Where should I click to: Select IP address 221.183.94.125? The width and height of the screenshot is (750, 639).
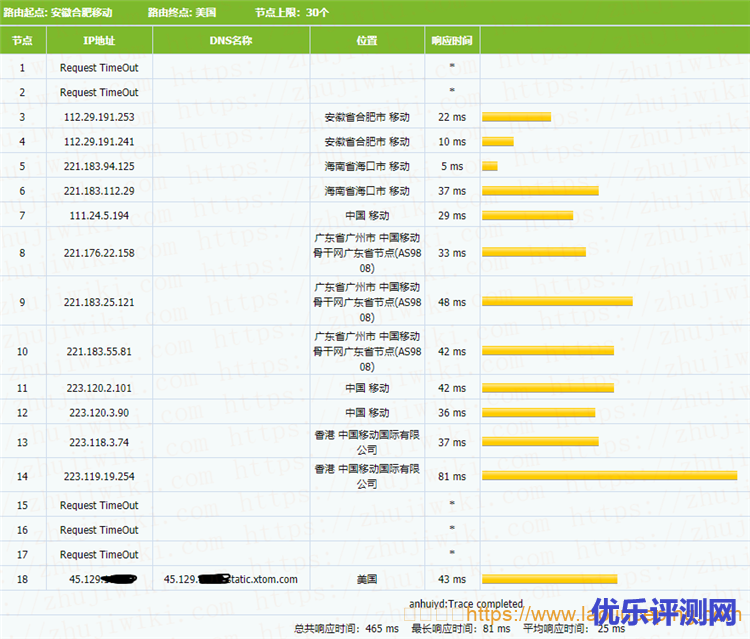(x=99, y=166)
